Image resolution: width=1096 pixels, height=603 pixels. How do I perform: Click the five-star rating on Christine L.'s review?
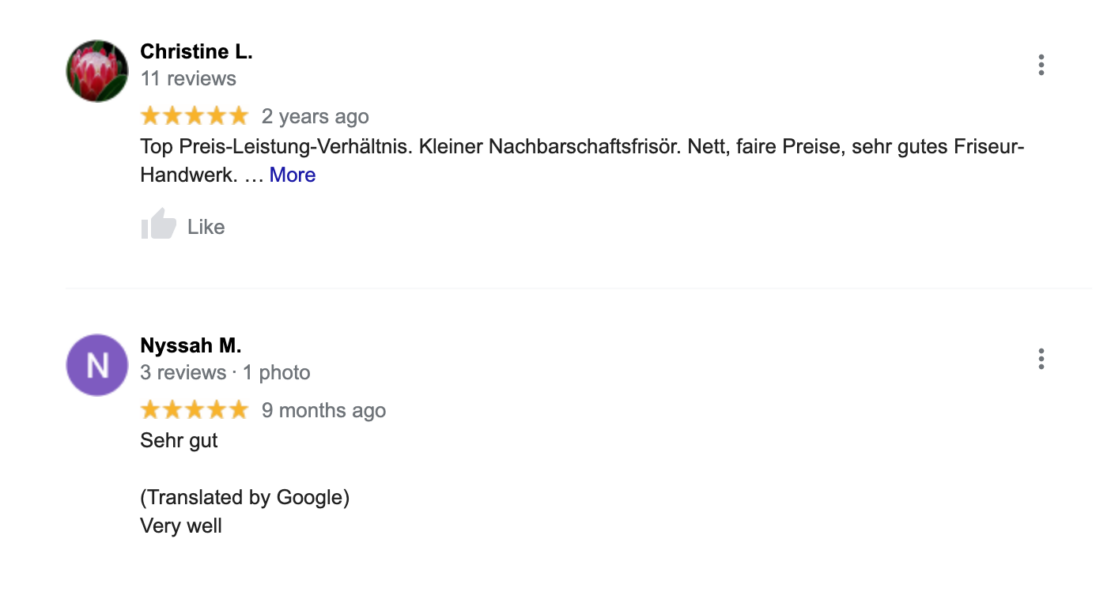point(194,115)
